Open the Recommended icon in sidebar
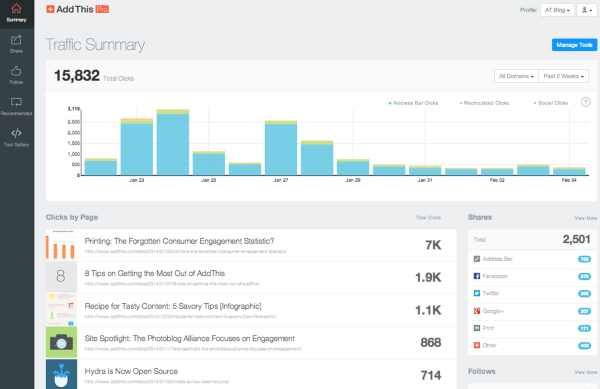 [x=16, y=102]
